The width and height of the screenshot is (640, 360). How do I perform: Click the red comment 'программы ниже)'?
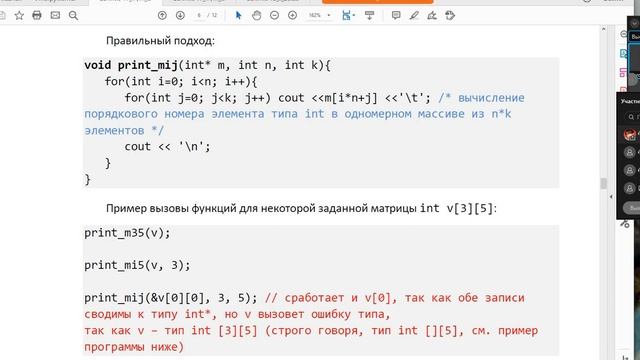coord(134,347)
